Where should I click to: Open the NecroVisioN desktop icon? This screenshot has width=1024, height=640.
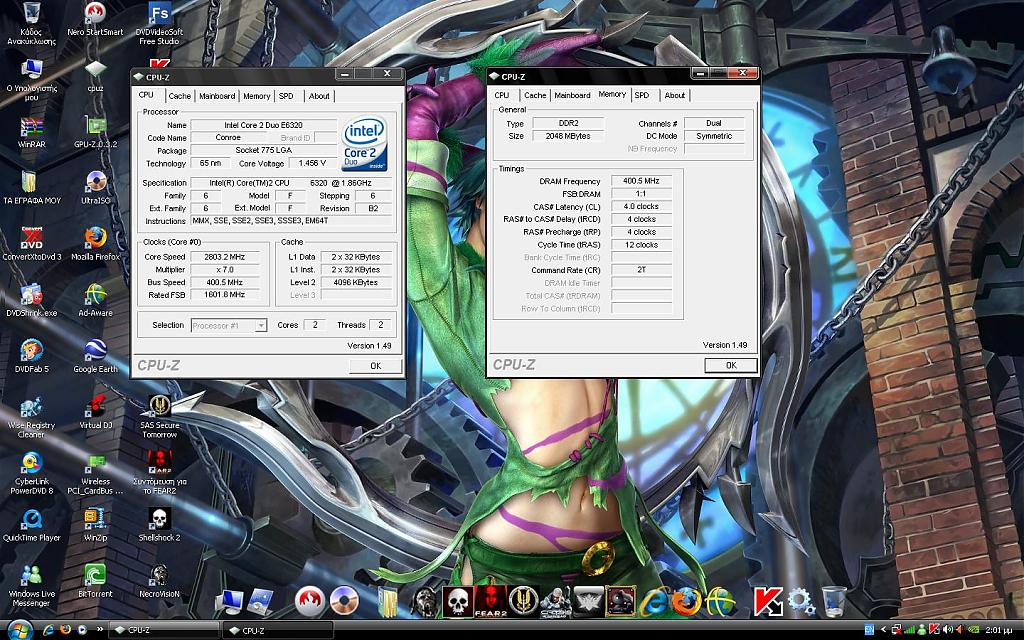tap(159, 581)
